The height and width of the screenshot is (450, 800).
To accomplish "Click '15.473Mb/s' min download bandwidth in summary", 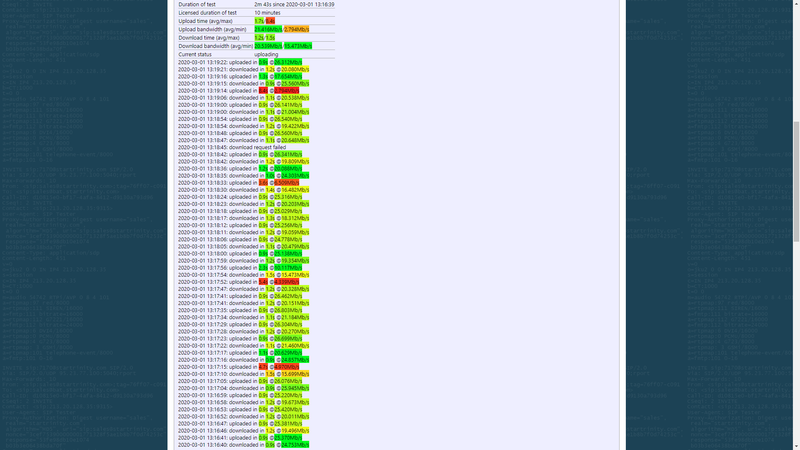I will tap(298, 46).
